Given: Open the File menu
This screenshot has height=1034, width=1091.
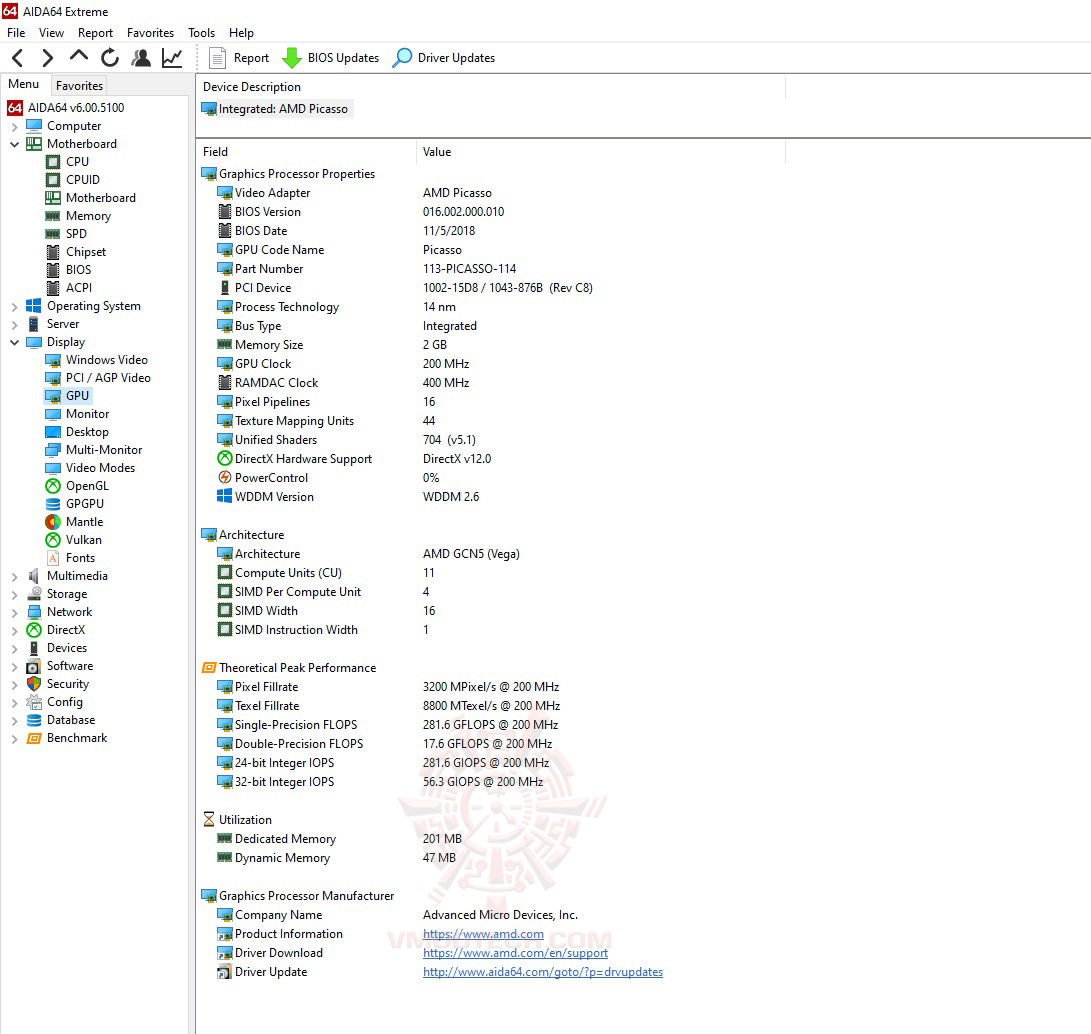Looking at the screenshot, I should point(16,33).
